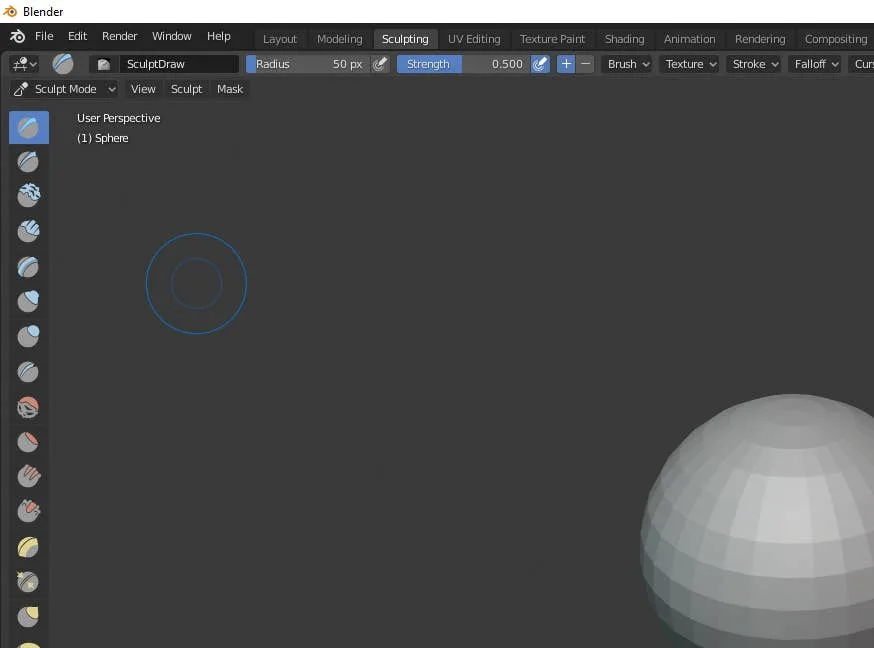Pick the Crease sculpt brush
874x648 pixels.
pyautogui.click(x=28, y=372)
